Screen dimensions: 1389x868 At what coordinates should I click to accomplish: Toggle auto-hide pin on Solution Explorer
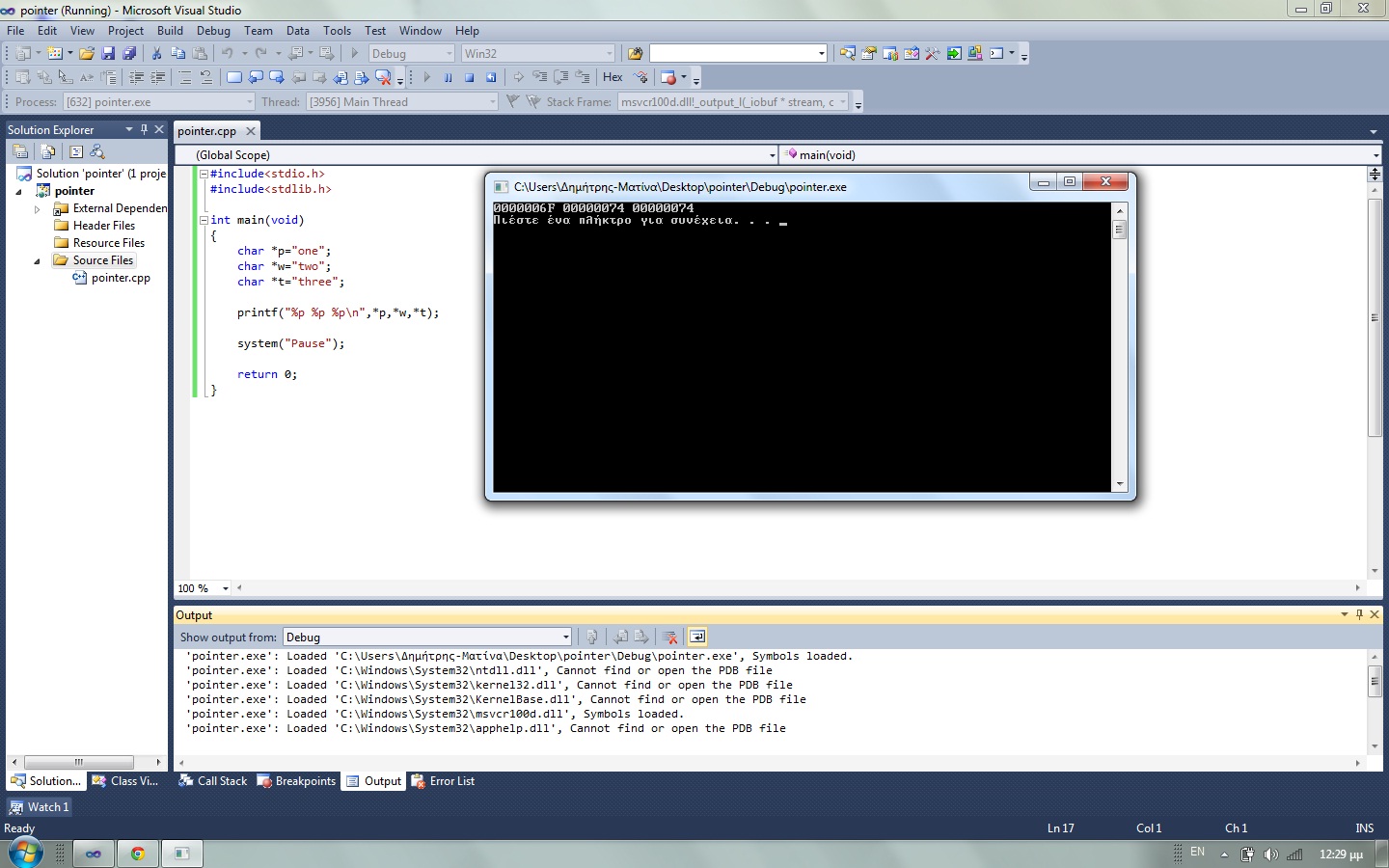coord(144,129)
